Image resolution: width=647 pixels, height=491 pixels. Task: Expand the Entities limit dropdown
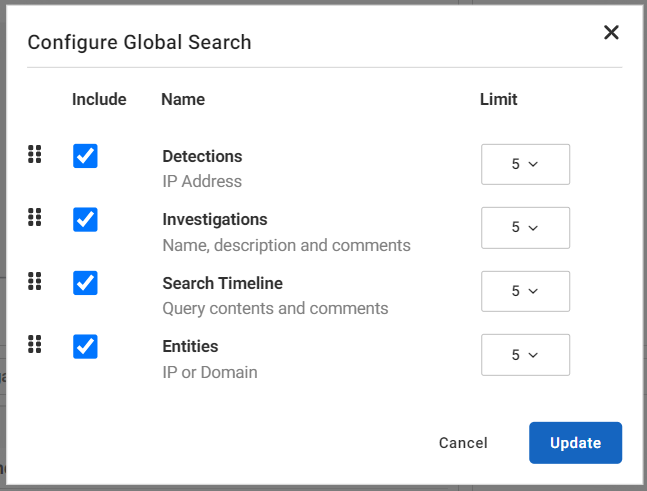525,355
